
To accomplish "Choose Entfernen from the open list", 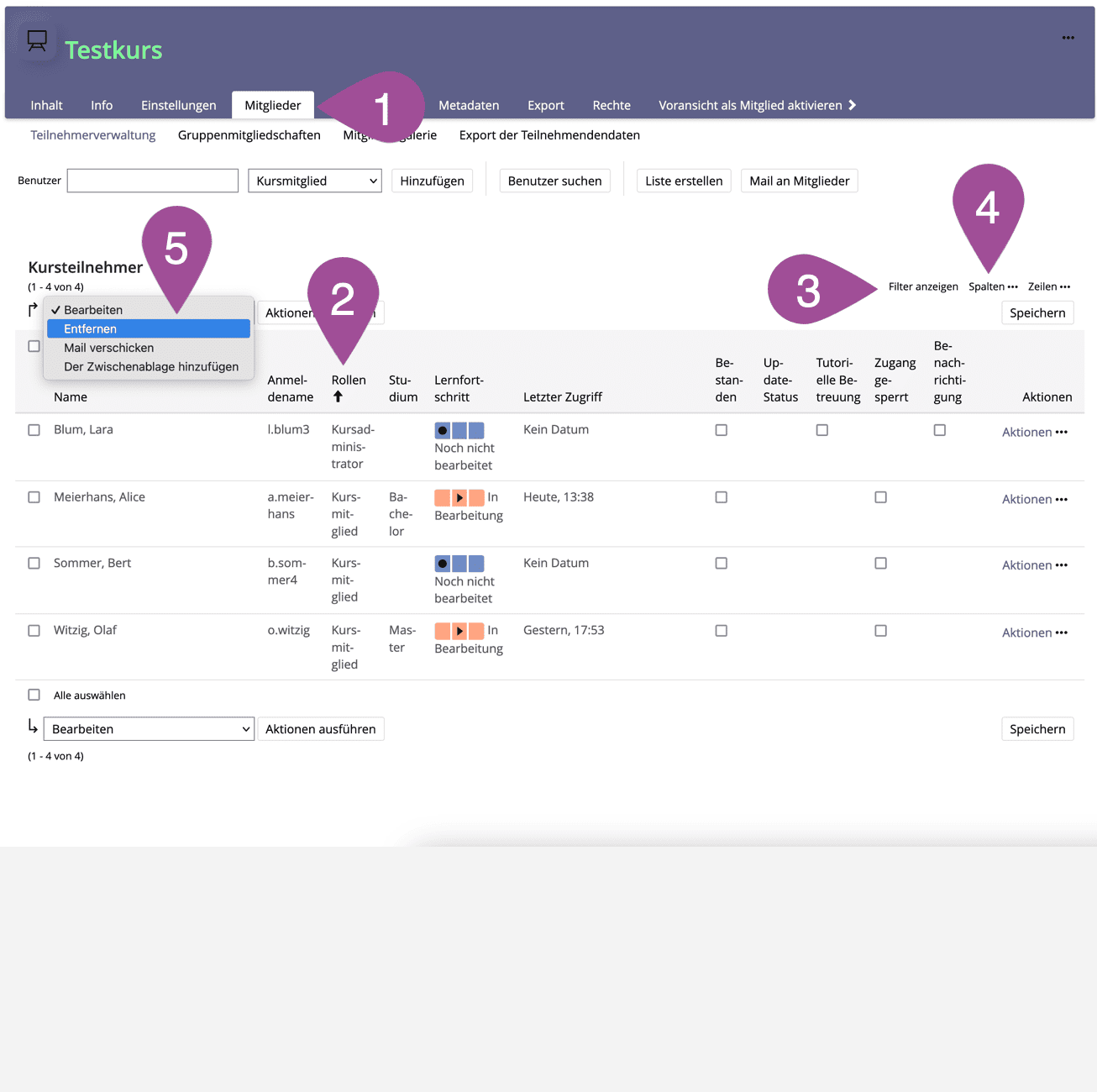I will (x=149, y=328).
